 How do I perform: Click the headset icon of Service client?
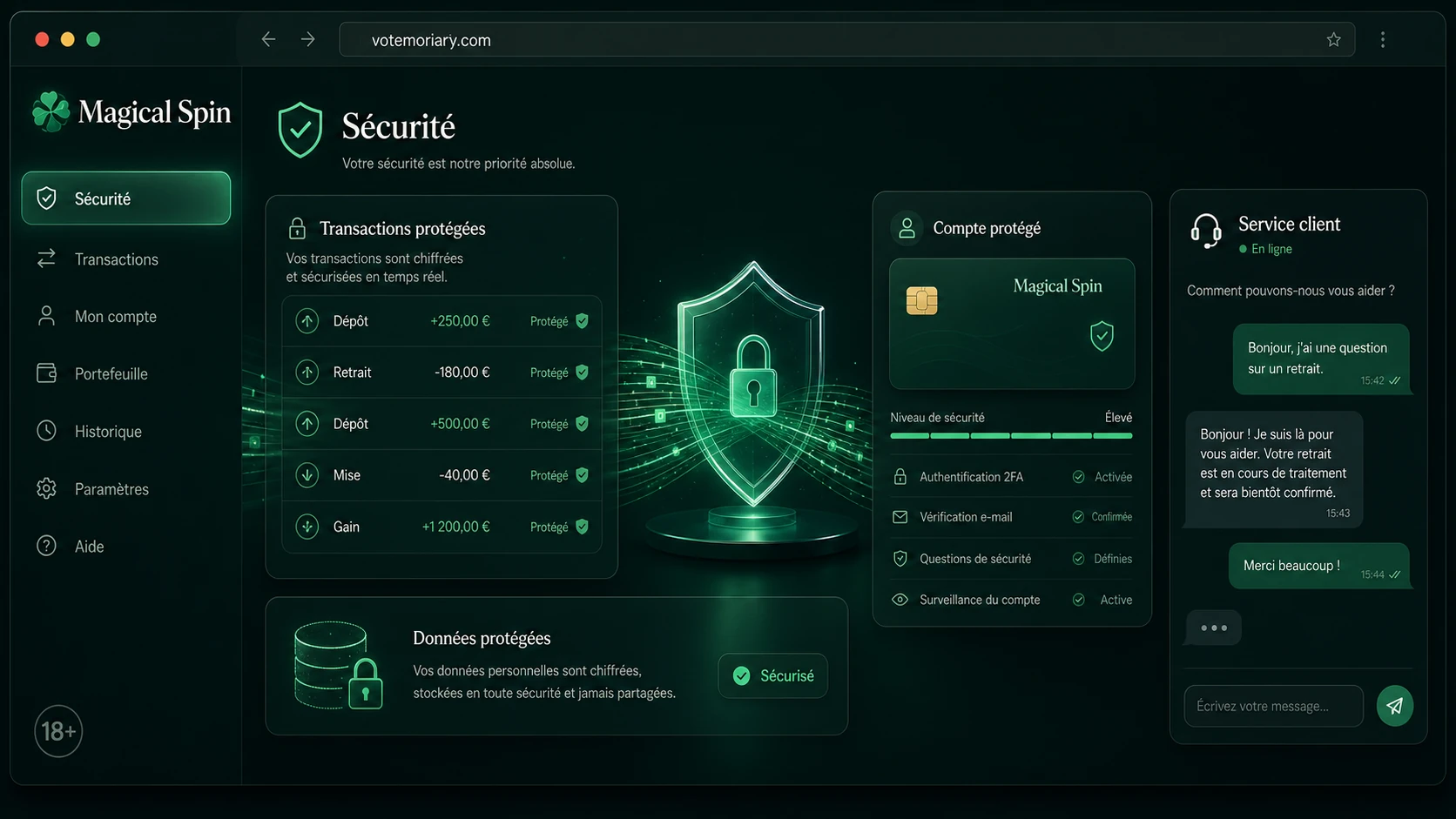click(x=1206, y=232)
